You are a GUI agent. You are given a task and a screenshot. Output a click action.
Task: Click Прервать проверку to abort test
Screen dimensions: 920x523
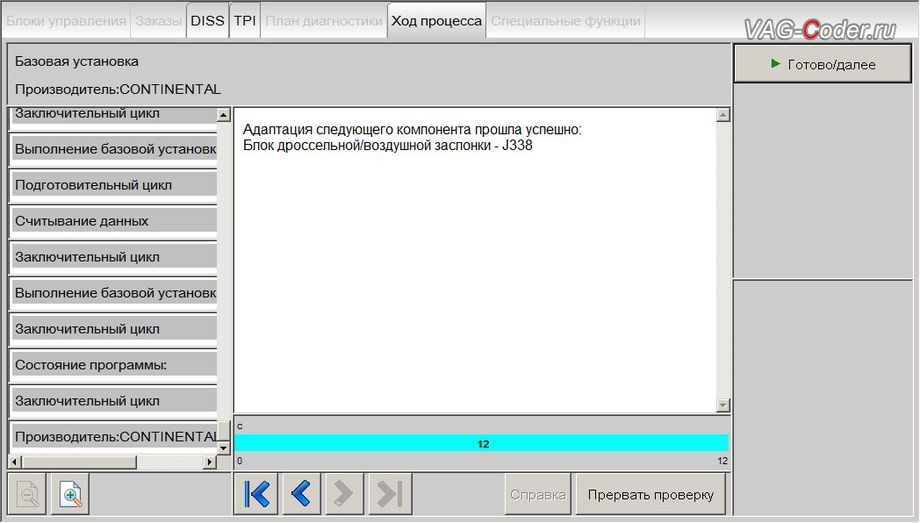pos(651,495)
